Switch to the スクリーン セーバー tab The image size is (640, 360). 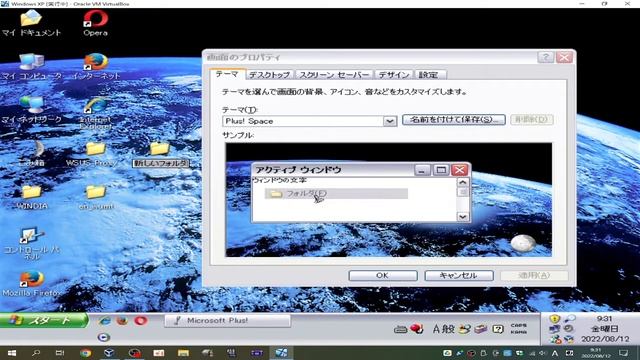(334, 75)
